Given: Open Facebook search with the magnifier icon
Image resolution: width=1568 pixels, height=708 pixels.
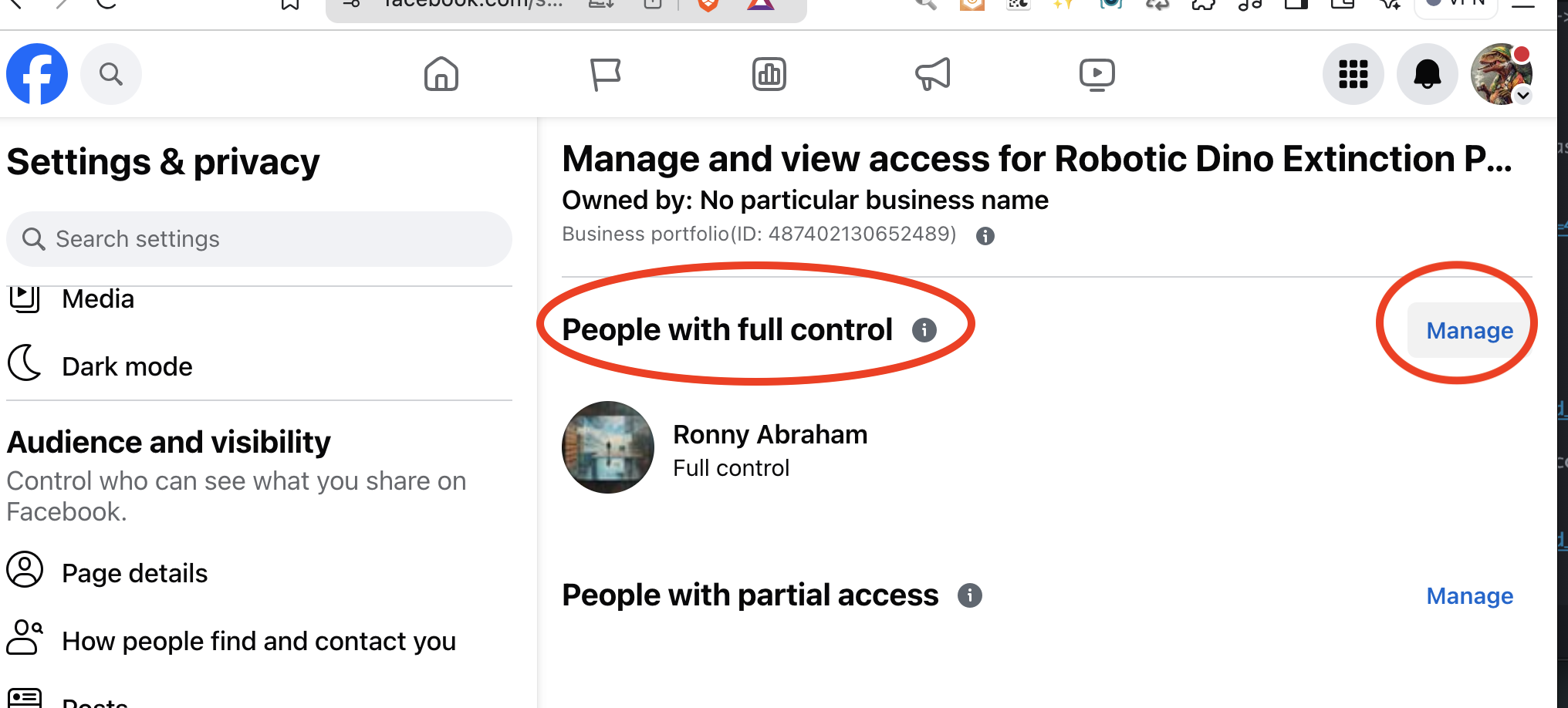Looking at the screenshot, I should (110, 74).
